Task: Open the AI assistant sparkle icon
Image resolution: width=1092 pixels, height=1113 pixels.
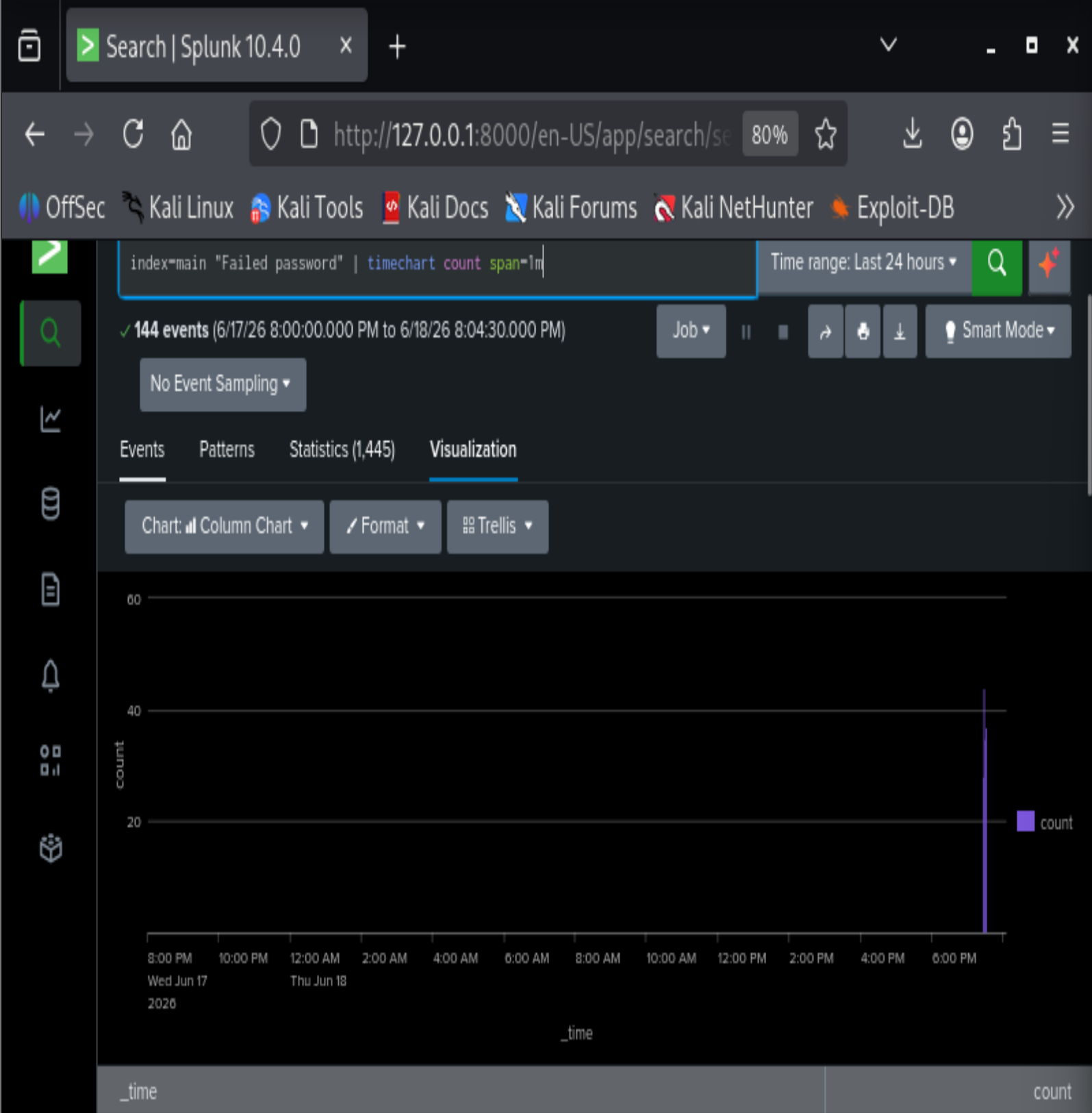Action: [x=1050, y=264]
